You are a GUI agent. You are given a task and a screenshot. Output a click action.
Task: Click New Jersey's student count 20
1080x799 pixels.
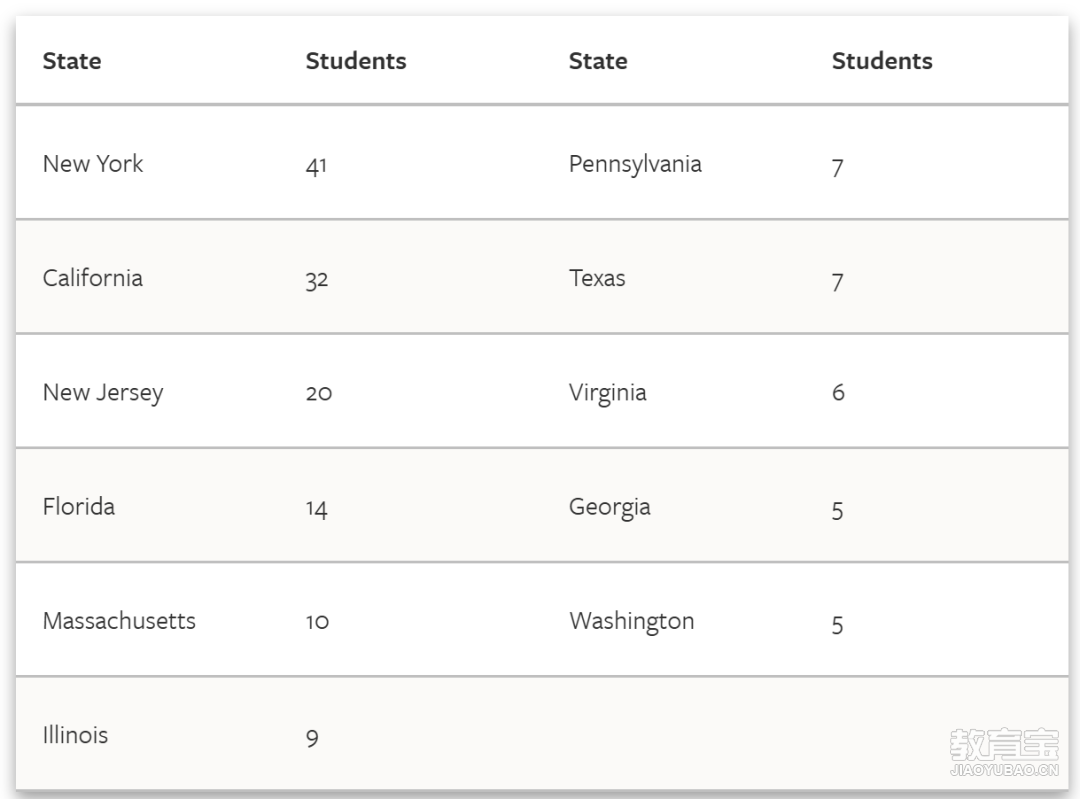click(x=319, y=394)
